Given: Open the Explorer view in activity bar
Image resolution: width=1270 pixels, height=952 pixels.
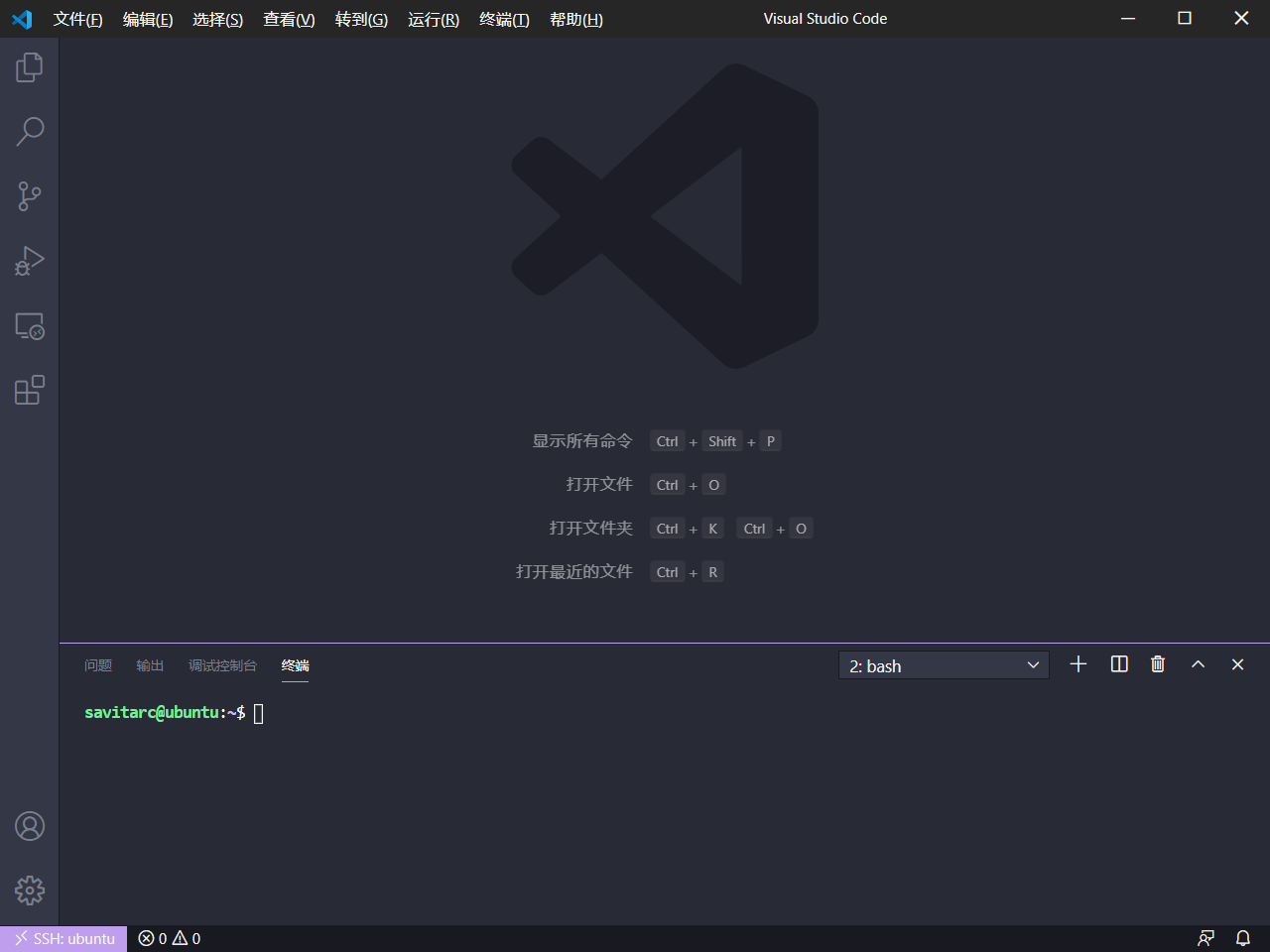Looking at the screenshot, I should point(30,67).
